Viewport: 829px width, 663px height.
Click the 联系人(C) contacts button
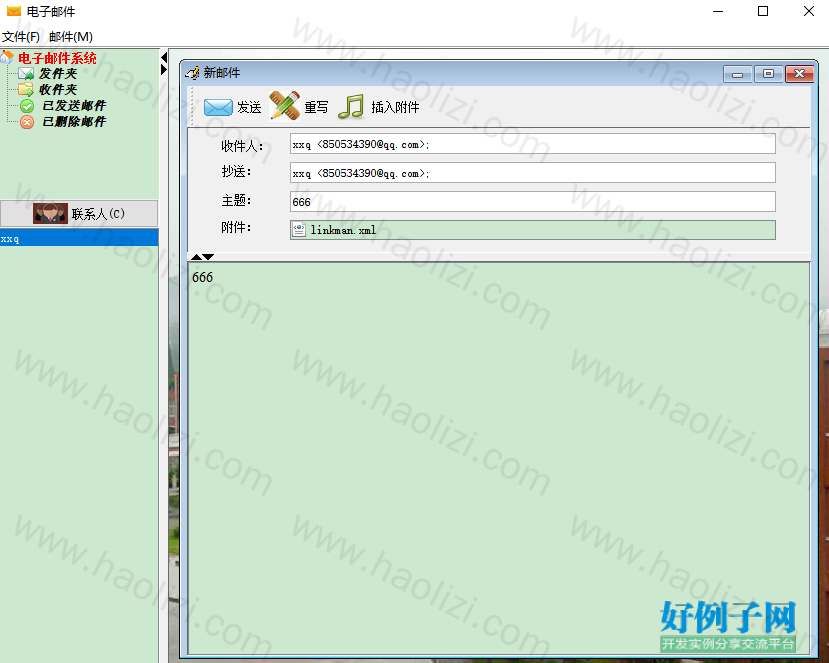(79, 214)
